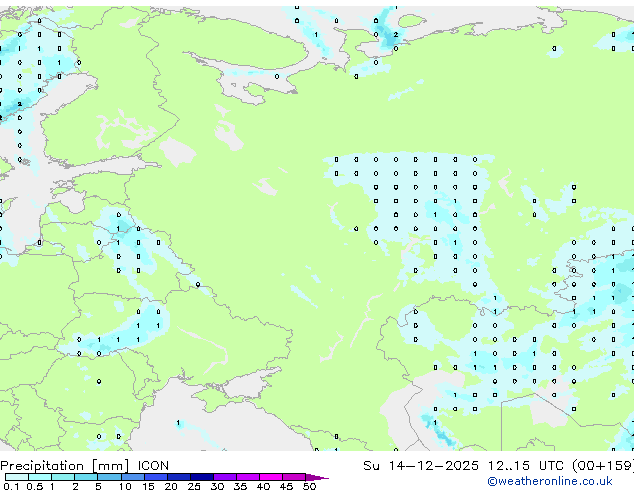The height and width of the screenshot is (490, 634).
Task: Pick the 15–20 mm legend swatch
Action: pos(155,477)
